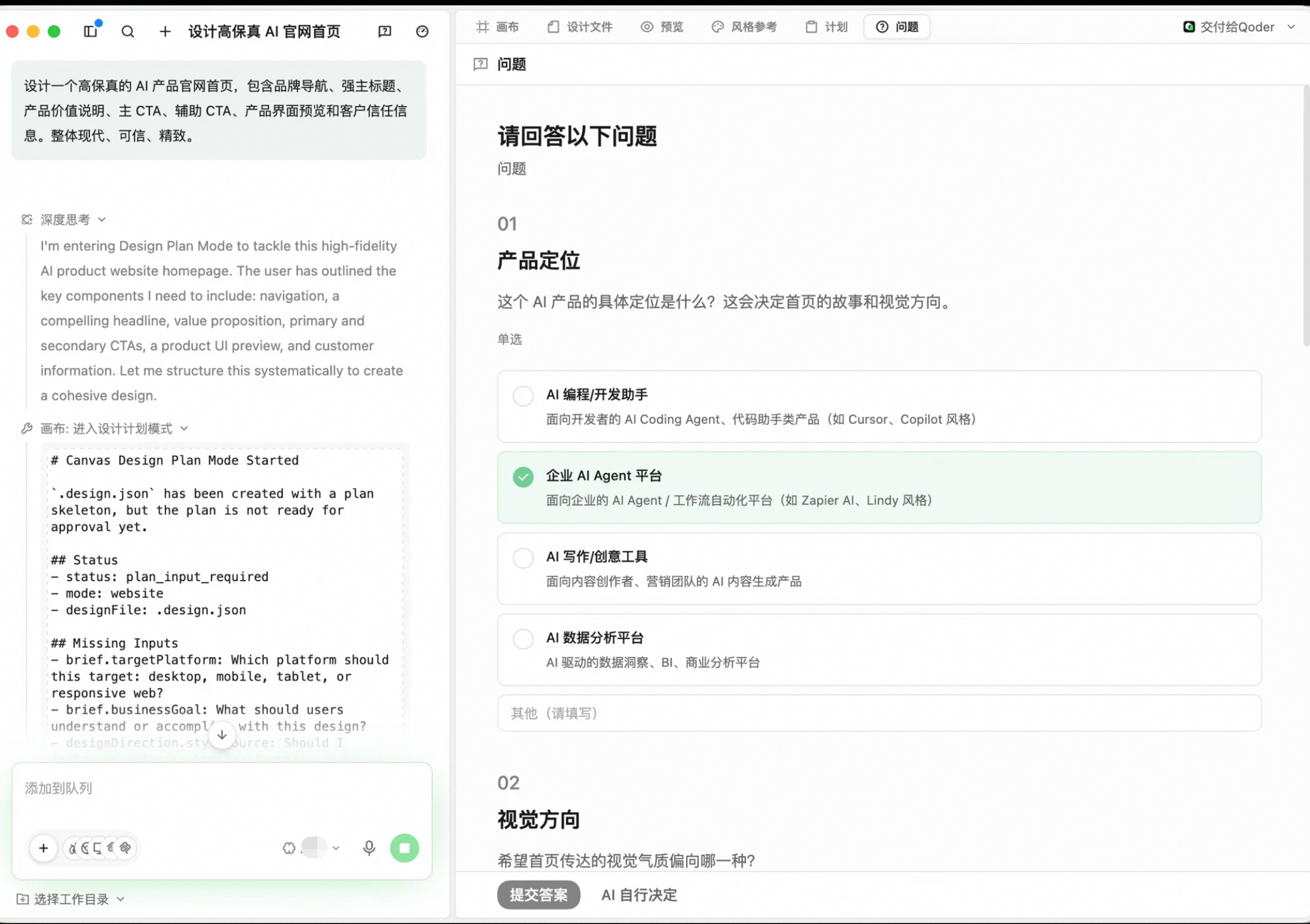Collapse the 画布: 进入设计计划模式 chevron
Image resolution: width=1310 pixels, height=924 pixels.
click(x=184, y=428)
